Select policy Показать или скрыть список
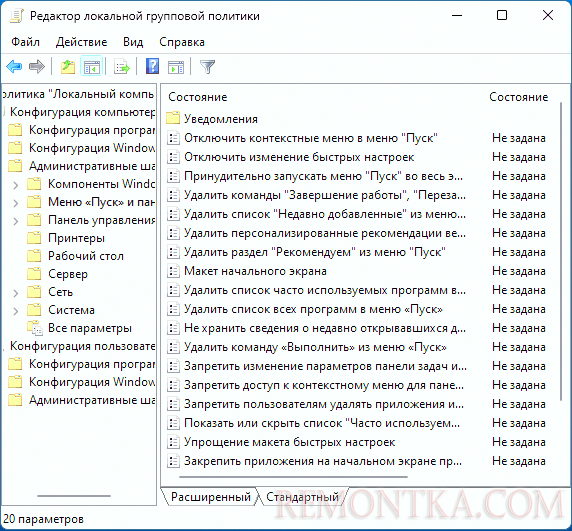 pyautogui.click(x=322, y=423)
